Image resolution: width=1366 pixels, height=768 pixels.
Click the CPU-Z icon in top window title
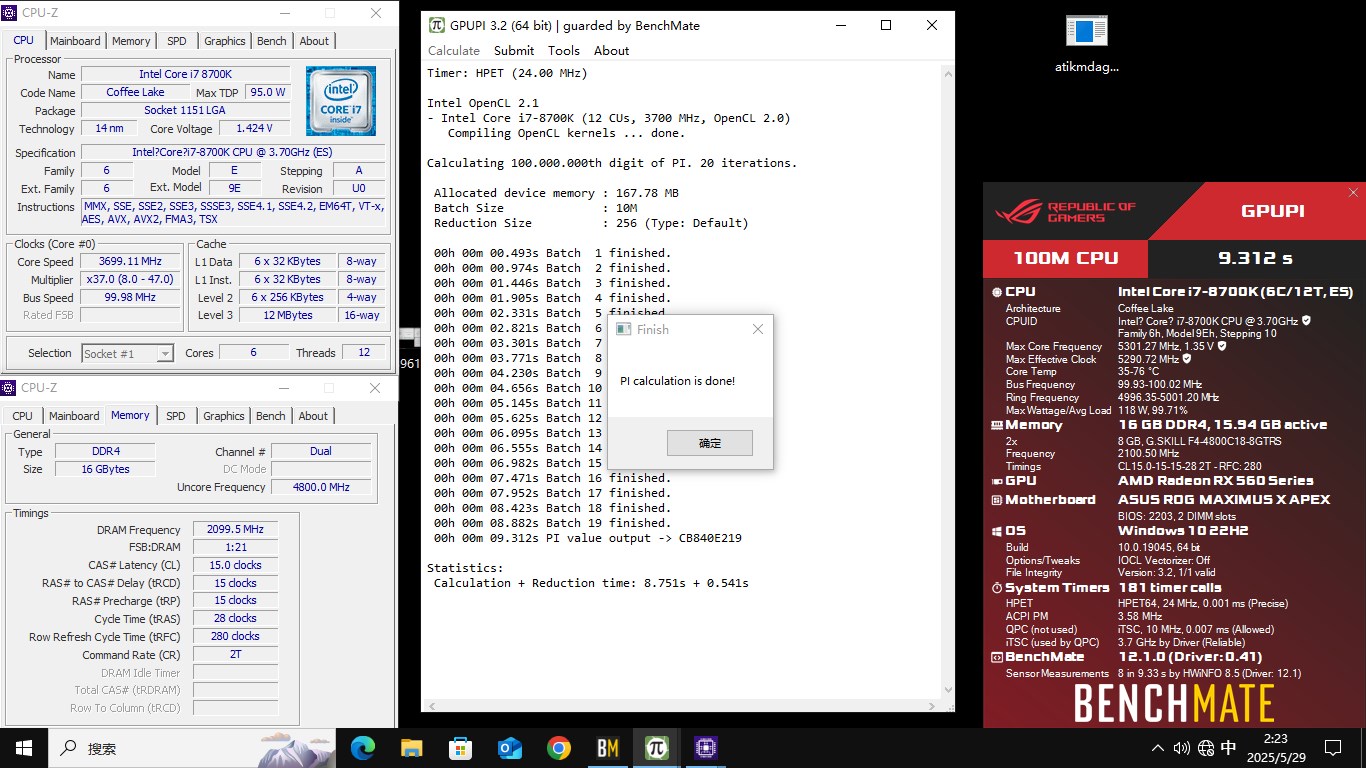click(9, 13)
